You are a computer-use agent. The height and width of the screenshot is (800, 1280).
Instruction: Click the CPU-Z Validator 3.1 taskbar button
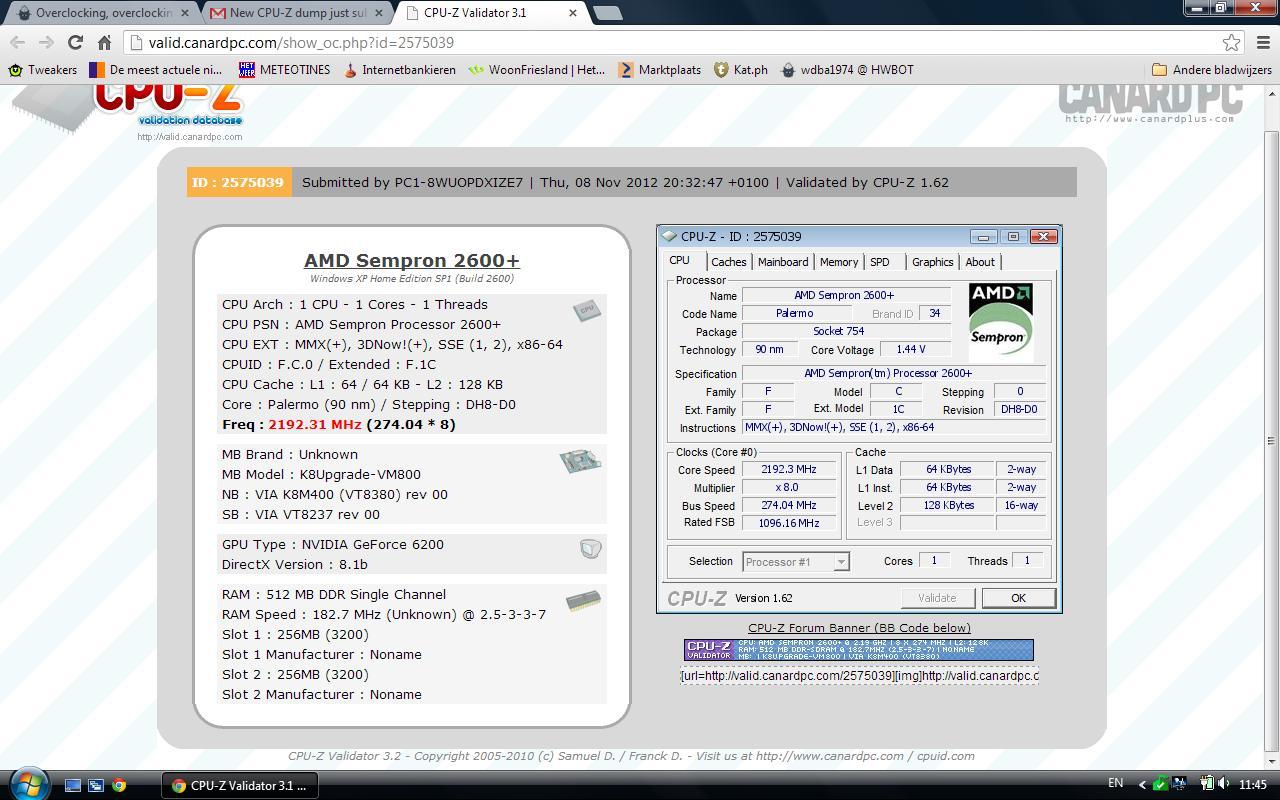[240, 785]
